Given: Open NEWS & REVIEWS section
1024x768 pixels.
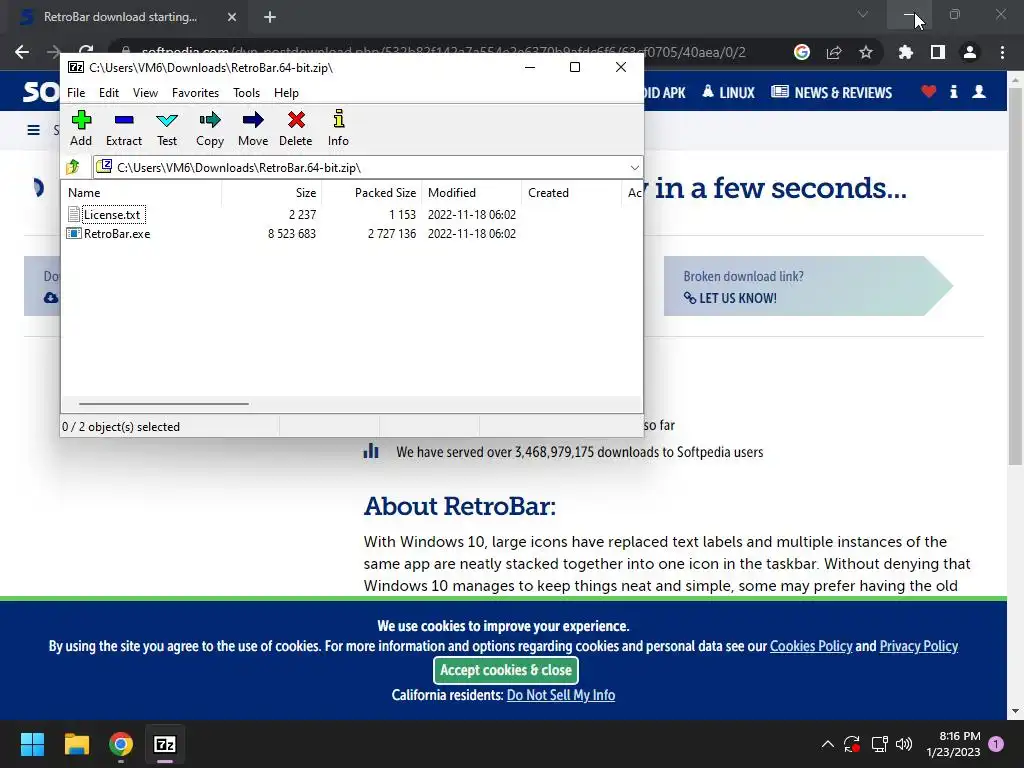Looking at the screenshot, I should pyautogui.click(x=831, y=92).
